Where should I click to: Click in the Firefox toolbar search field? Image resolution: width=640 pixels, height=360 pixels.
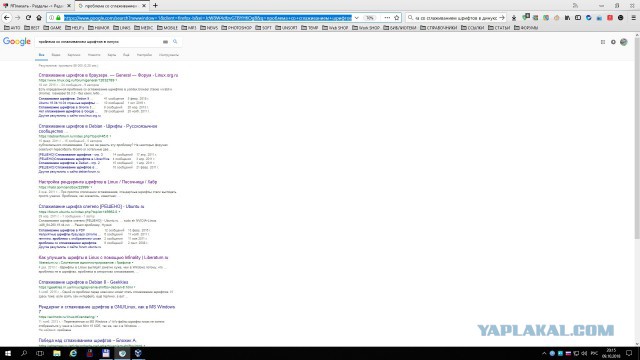pyautogui.click(x=456, y=18)
